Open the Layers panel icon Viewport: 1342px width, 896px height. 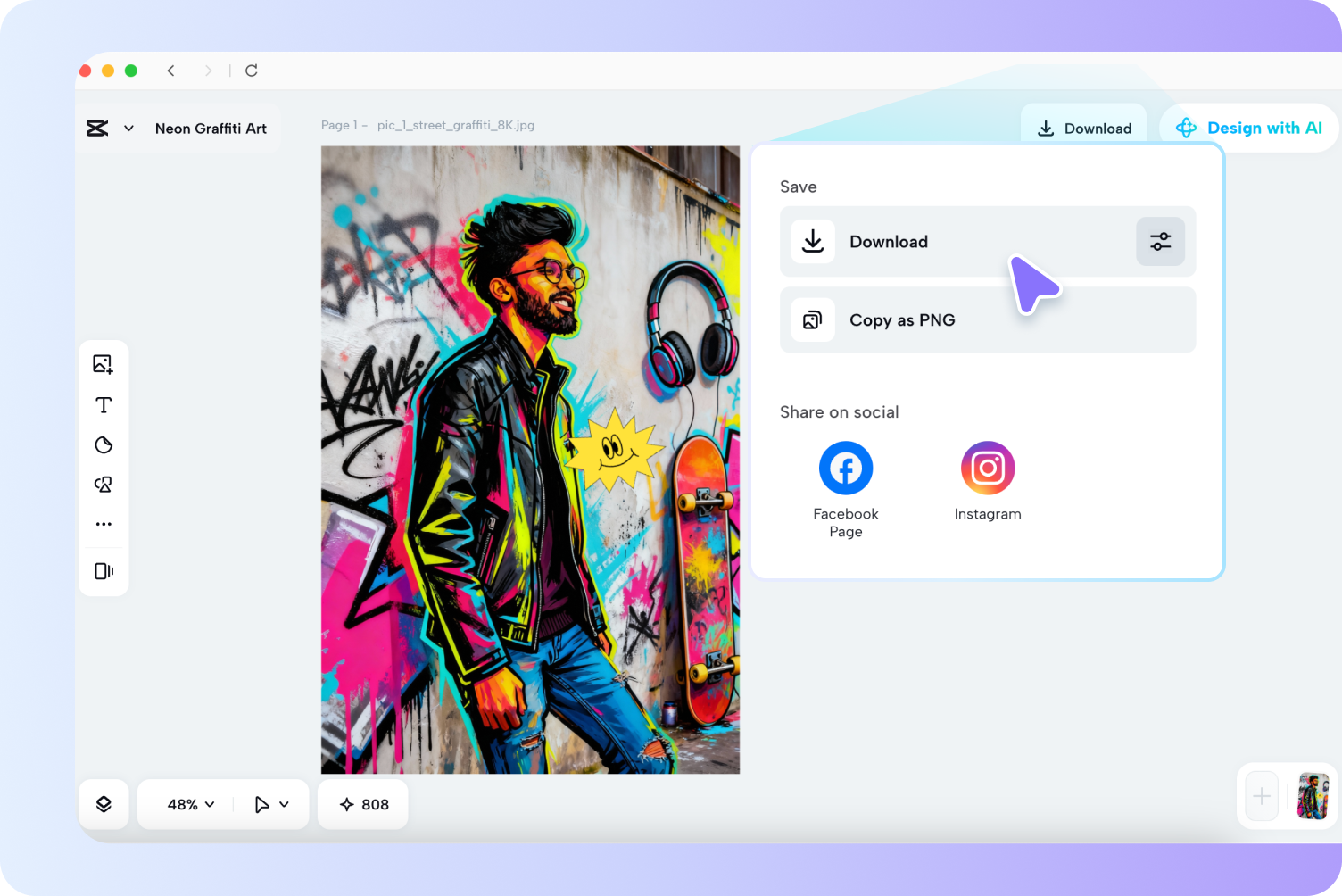click(x=104, y=803)
